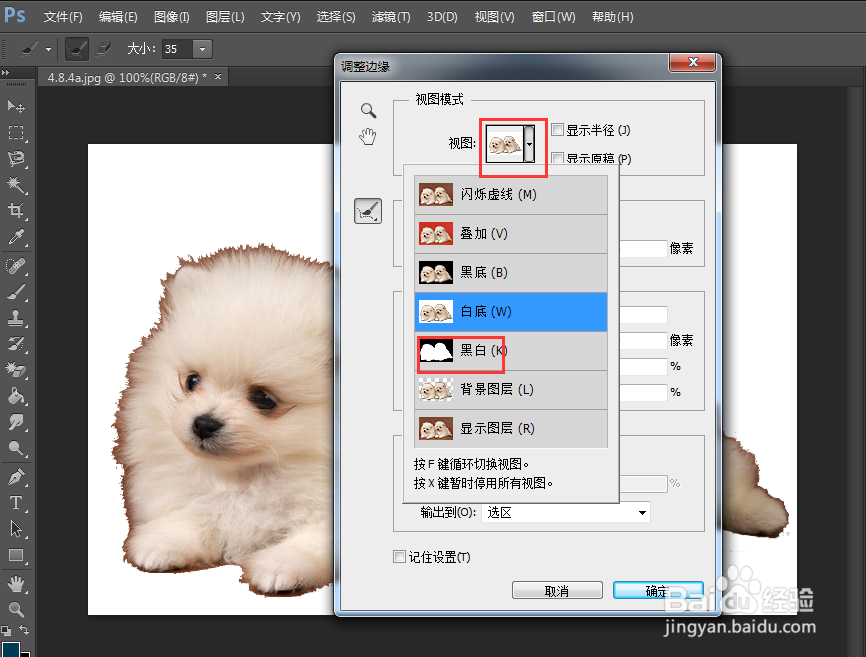
Task: Choose 黑白 (K) view mode
Action: (511, 351)
